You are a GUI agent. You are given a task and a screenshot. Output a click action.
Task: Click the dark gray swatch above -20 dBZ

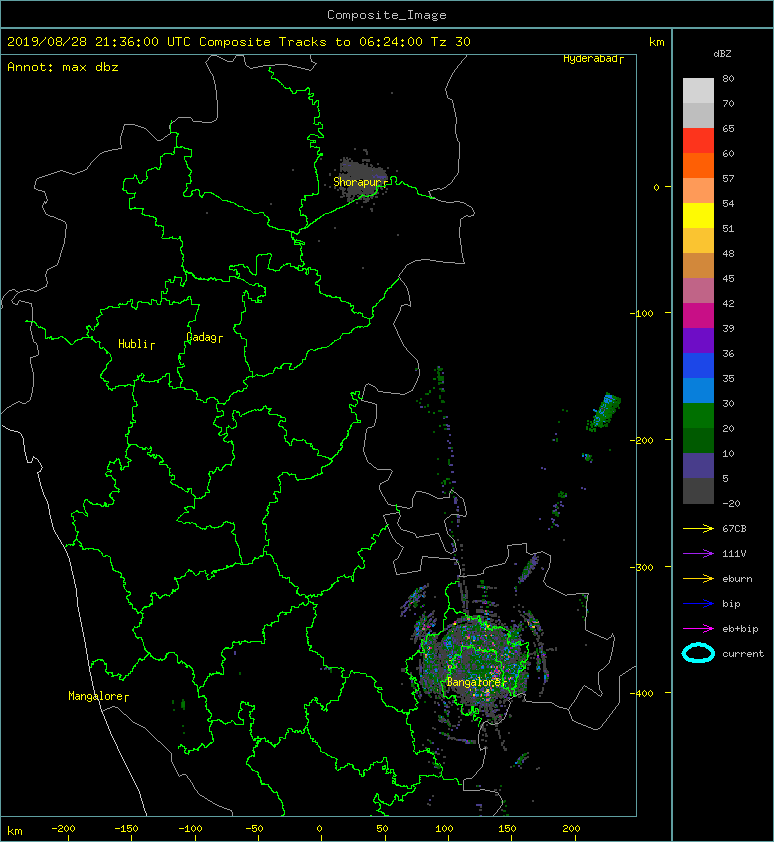698,491
